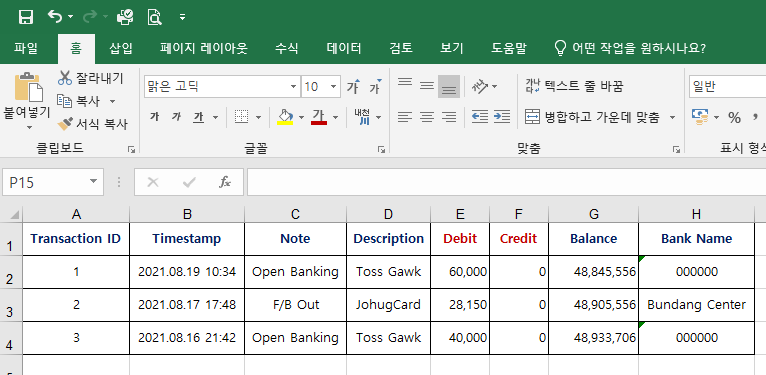
Task: Open the undo history dropdown arrow
Action: [x=70, y=17]
